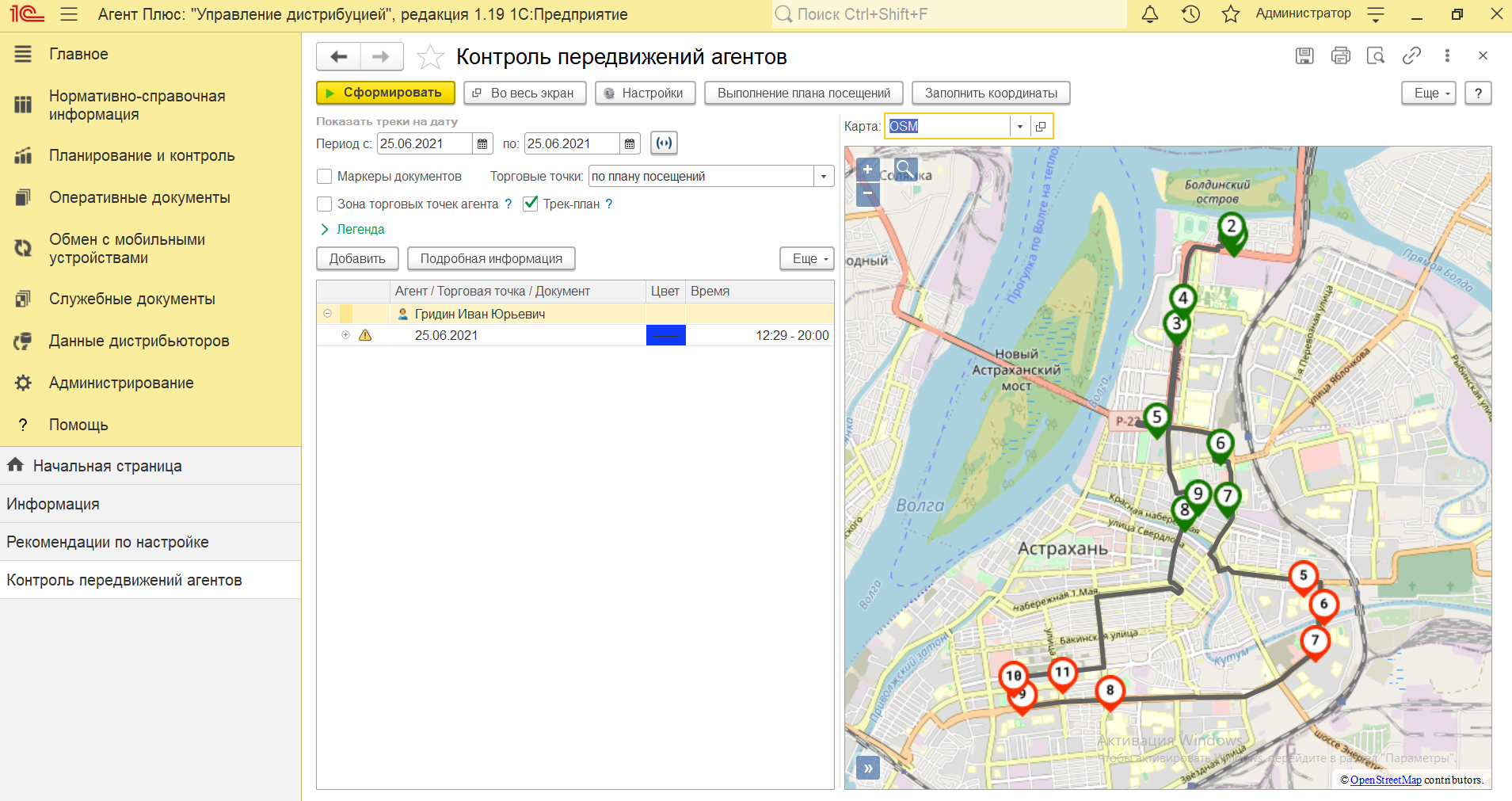
Task: Open the map selection window icon next to OSM
Action: point(1041,126)
